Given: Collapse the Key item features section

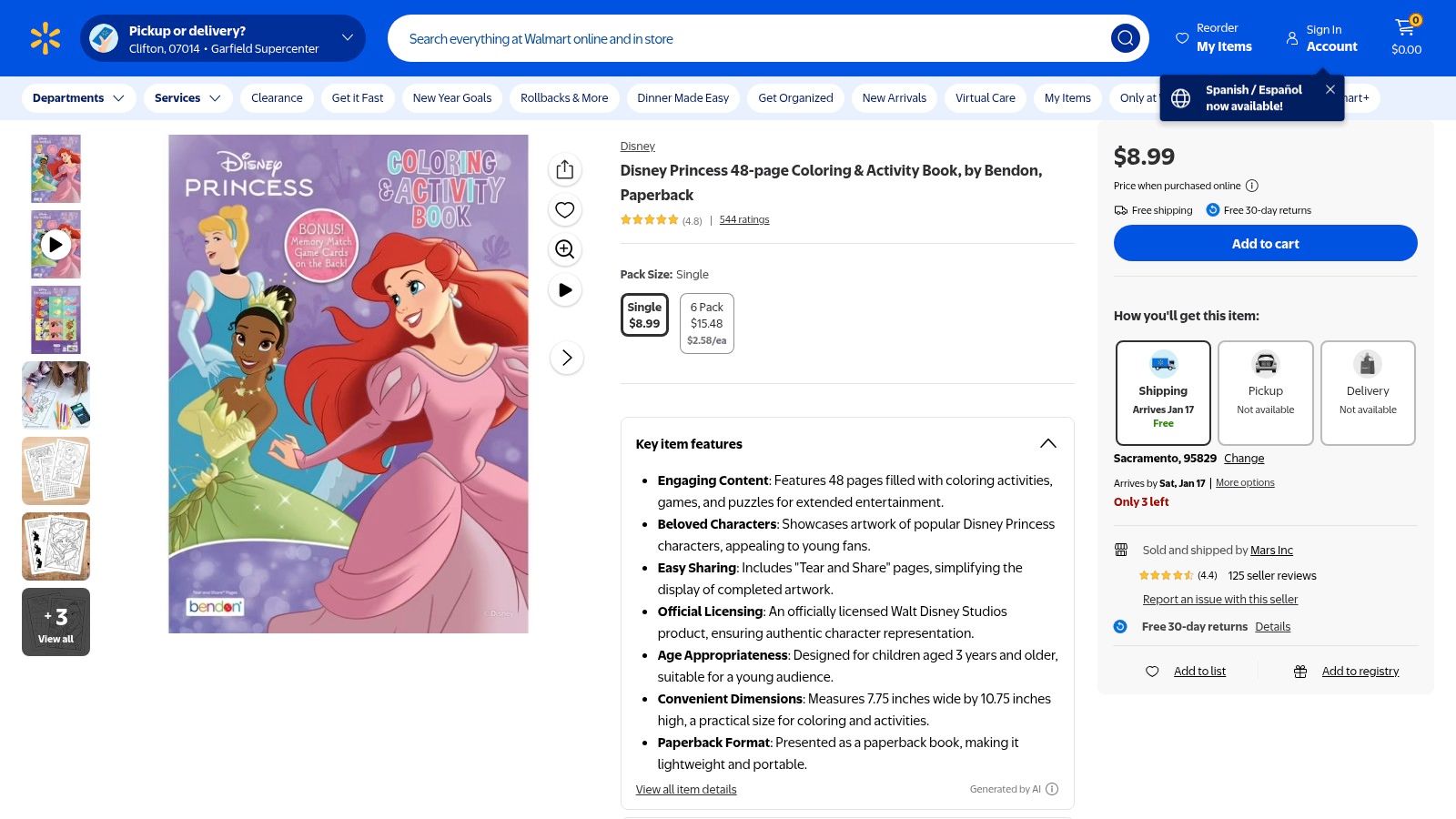Looking at the screenshot, I should tap(1047, 443).
